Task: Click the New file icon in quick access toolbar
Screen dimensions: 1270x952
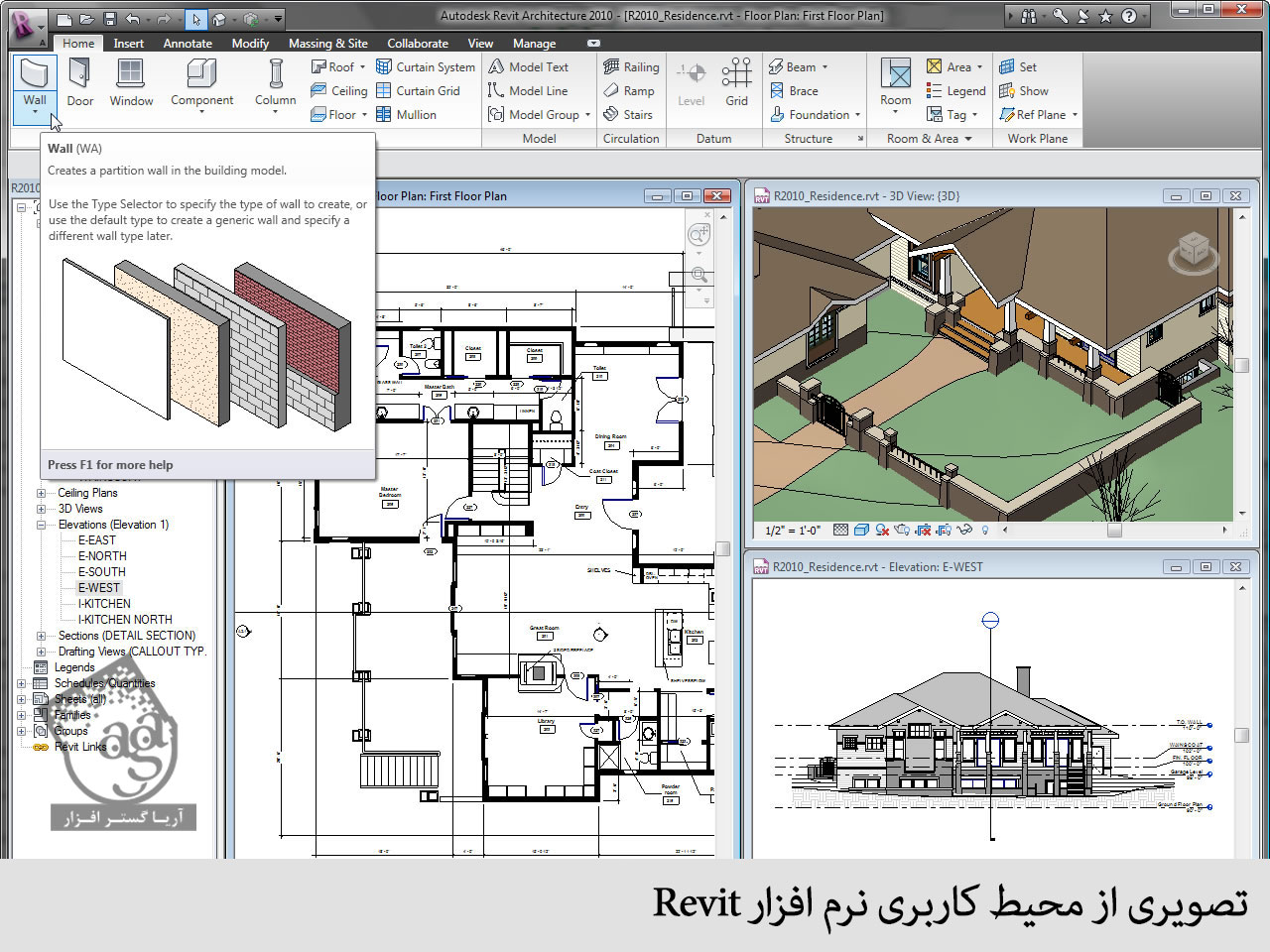Action: [64, 18]
